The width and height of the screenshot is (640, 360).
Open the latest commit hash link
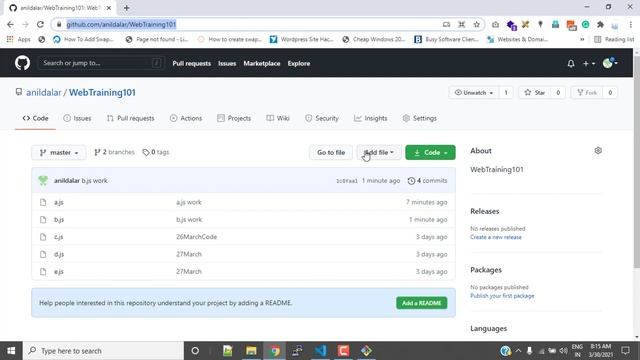(347, 181)
